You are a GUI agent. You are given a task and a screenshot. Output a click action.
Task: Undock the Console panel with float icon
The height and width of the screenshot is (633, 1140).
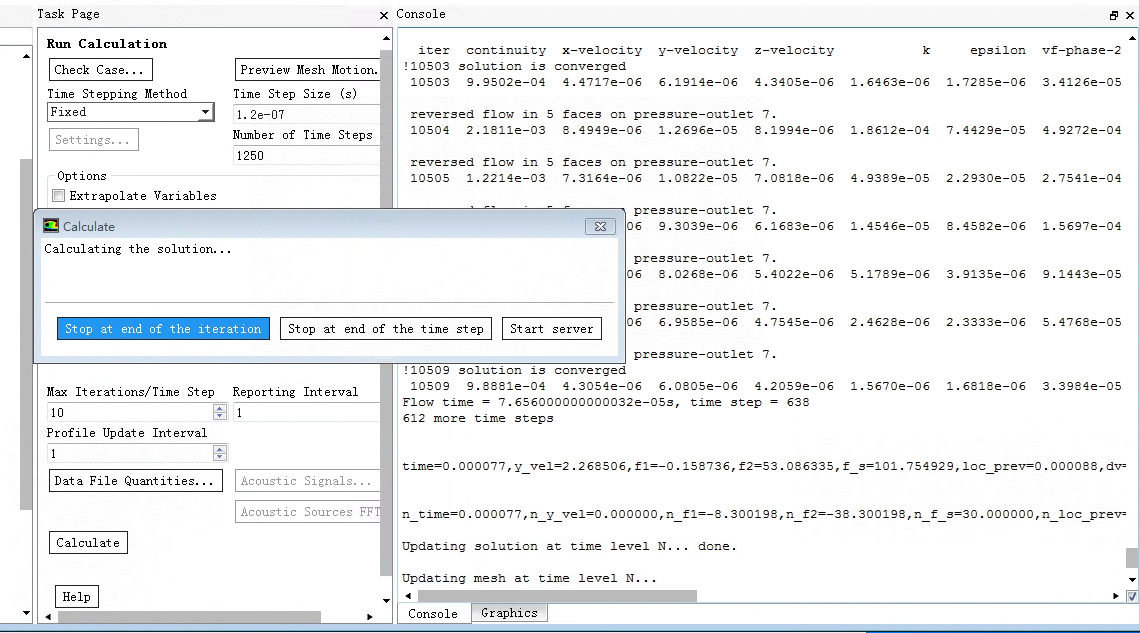(1114, 15)
